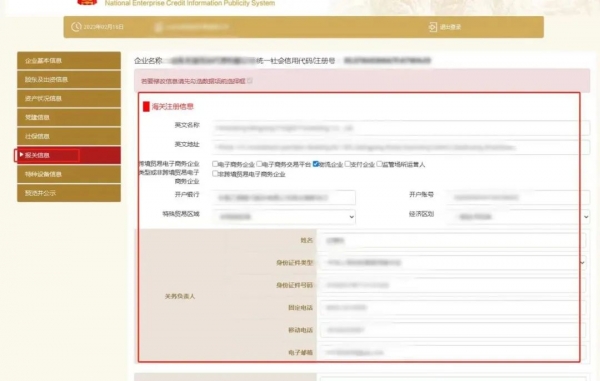600x381 pixels.
Task: Click the 退出登录 link
Action: [x=450, y=27]
